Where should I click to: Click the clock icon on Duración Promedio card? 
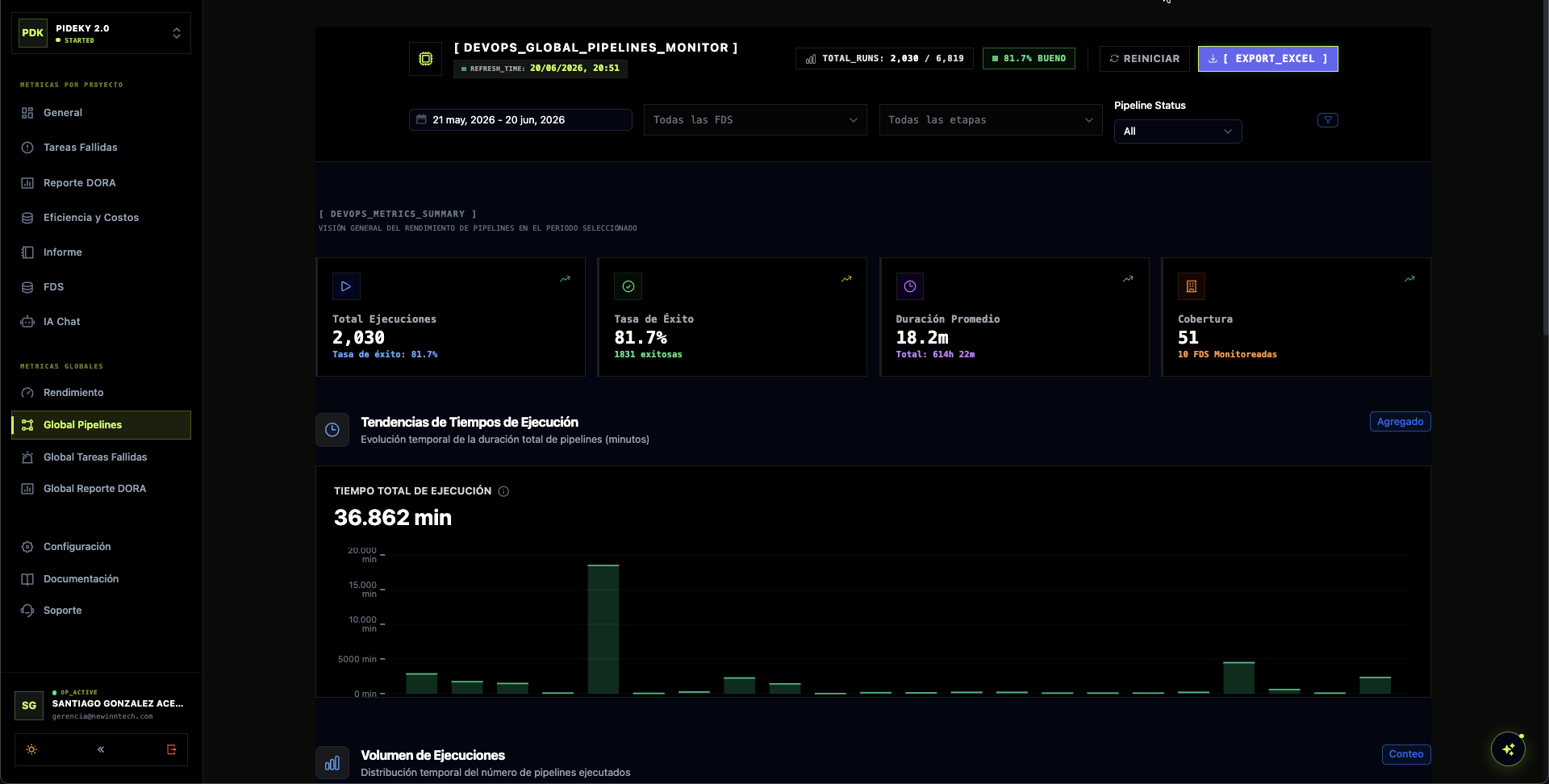pyautogui.click(x=910, y=286)
